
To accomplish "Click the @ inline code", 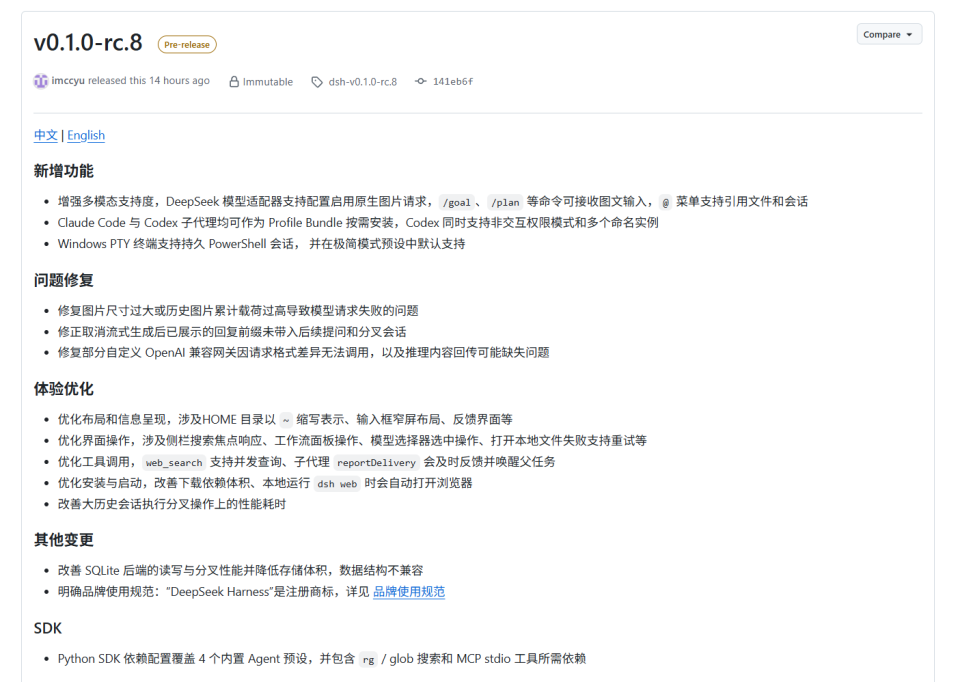I will 666,202.
